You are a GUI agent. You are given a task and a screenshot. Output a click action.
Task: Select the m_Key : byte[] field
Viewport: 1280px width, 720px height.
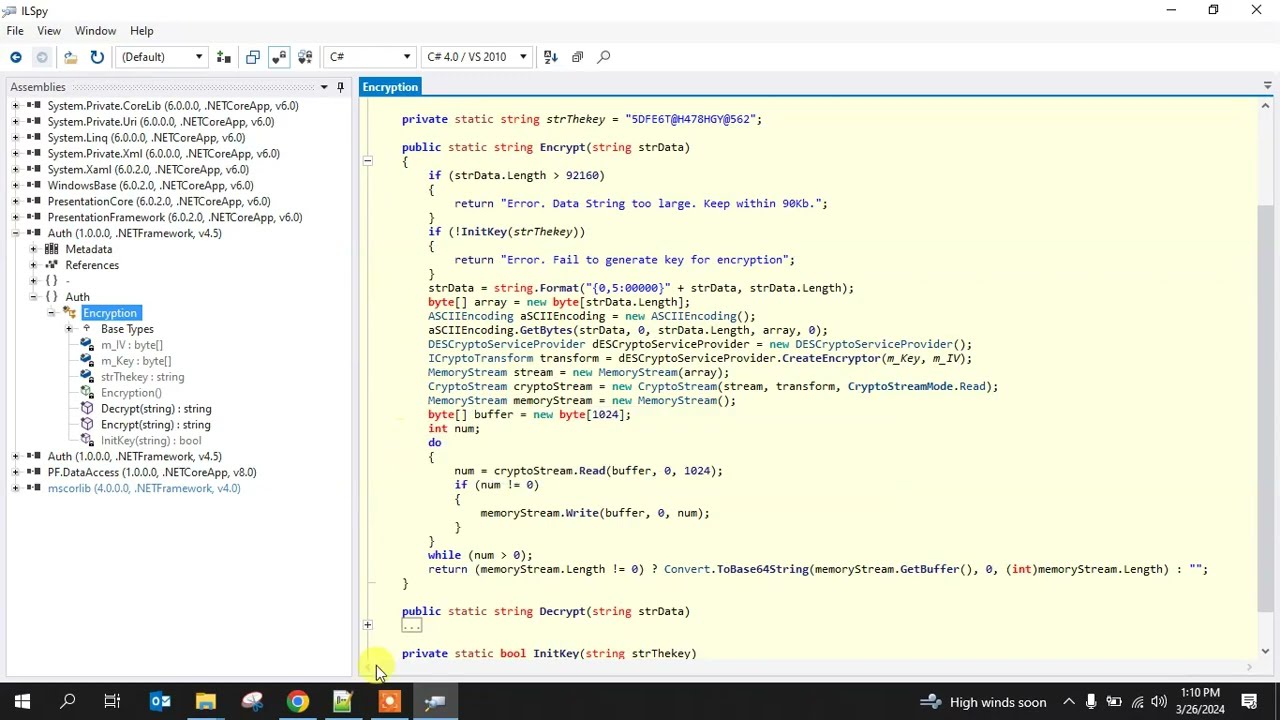pos(135,361)
